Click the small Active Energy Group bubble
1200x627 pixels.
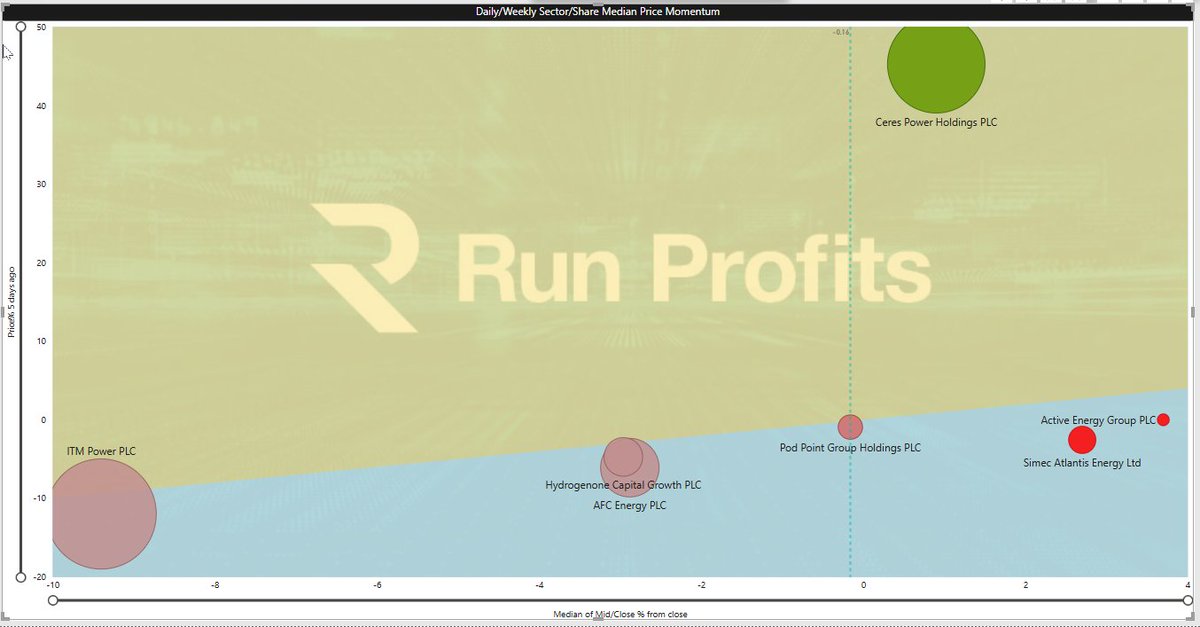point(1163,420)
